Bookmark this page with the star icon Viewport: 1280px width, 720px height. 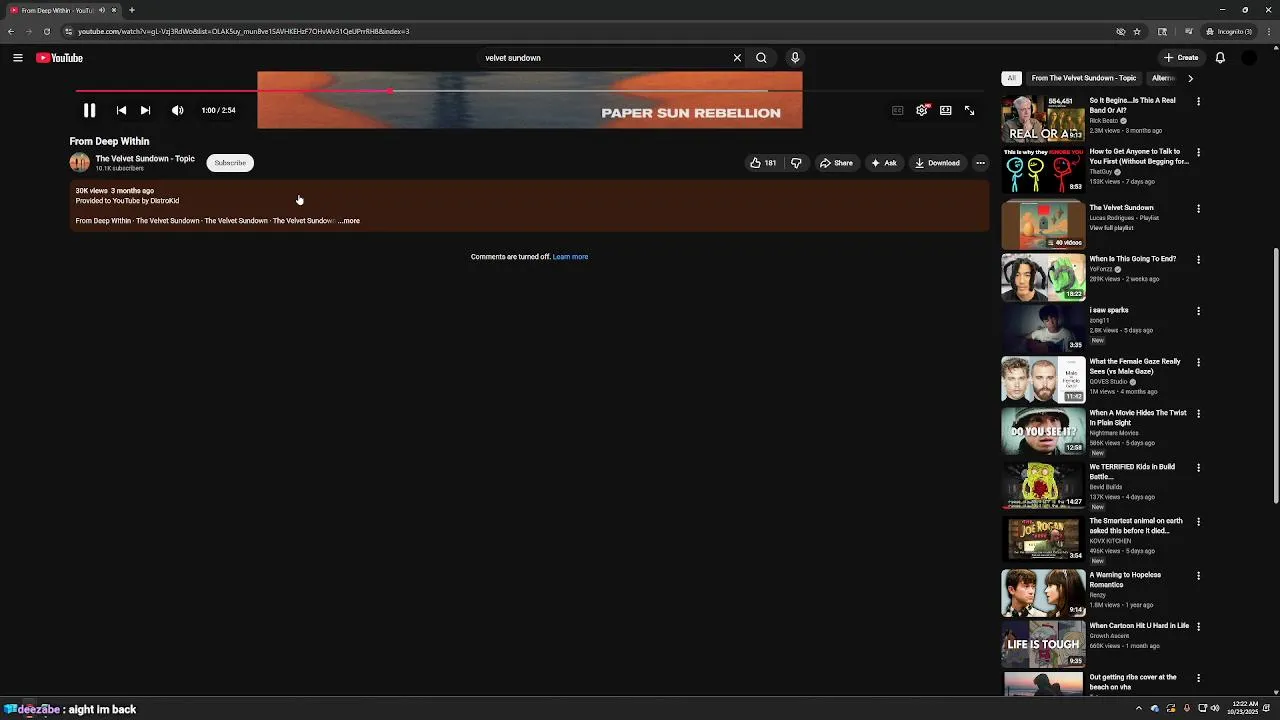(x=1137, y=31)
